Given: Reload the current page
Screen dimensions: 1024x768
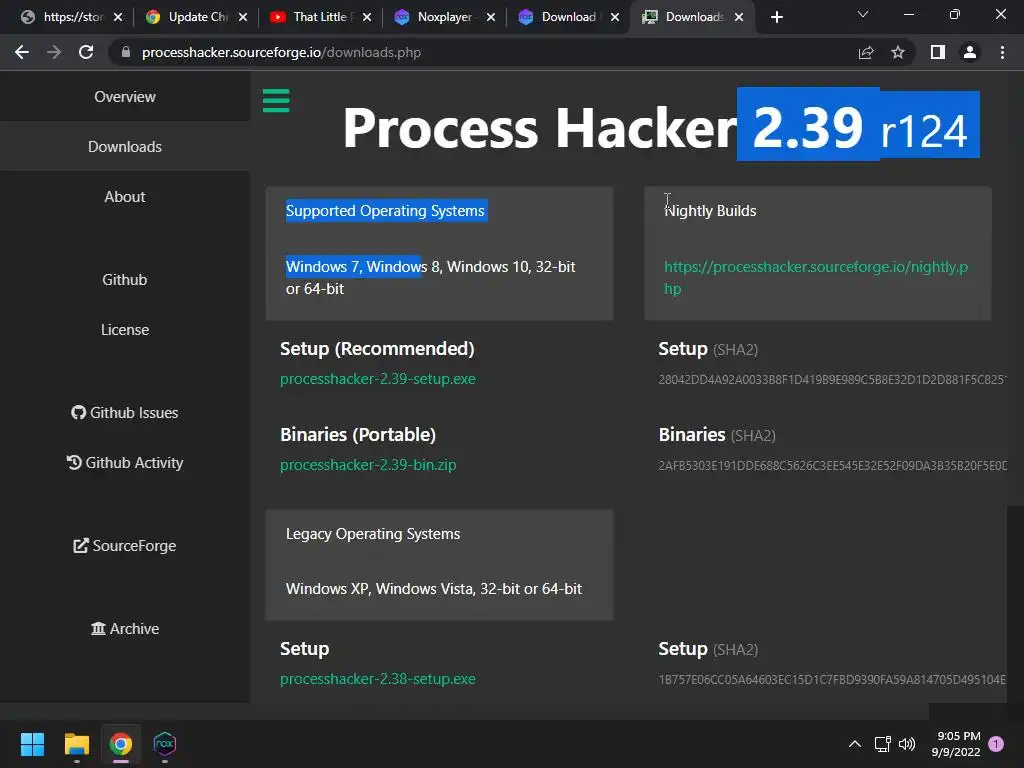Looking at the screenshot, I should [86, 52].
